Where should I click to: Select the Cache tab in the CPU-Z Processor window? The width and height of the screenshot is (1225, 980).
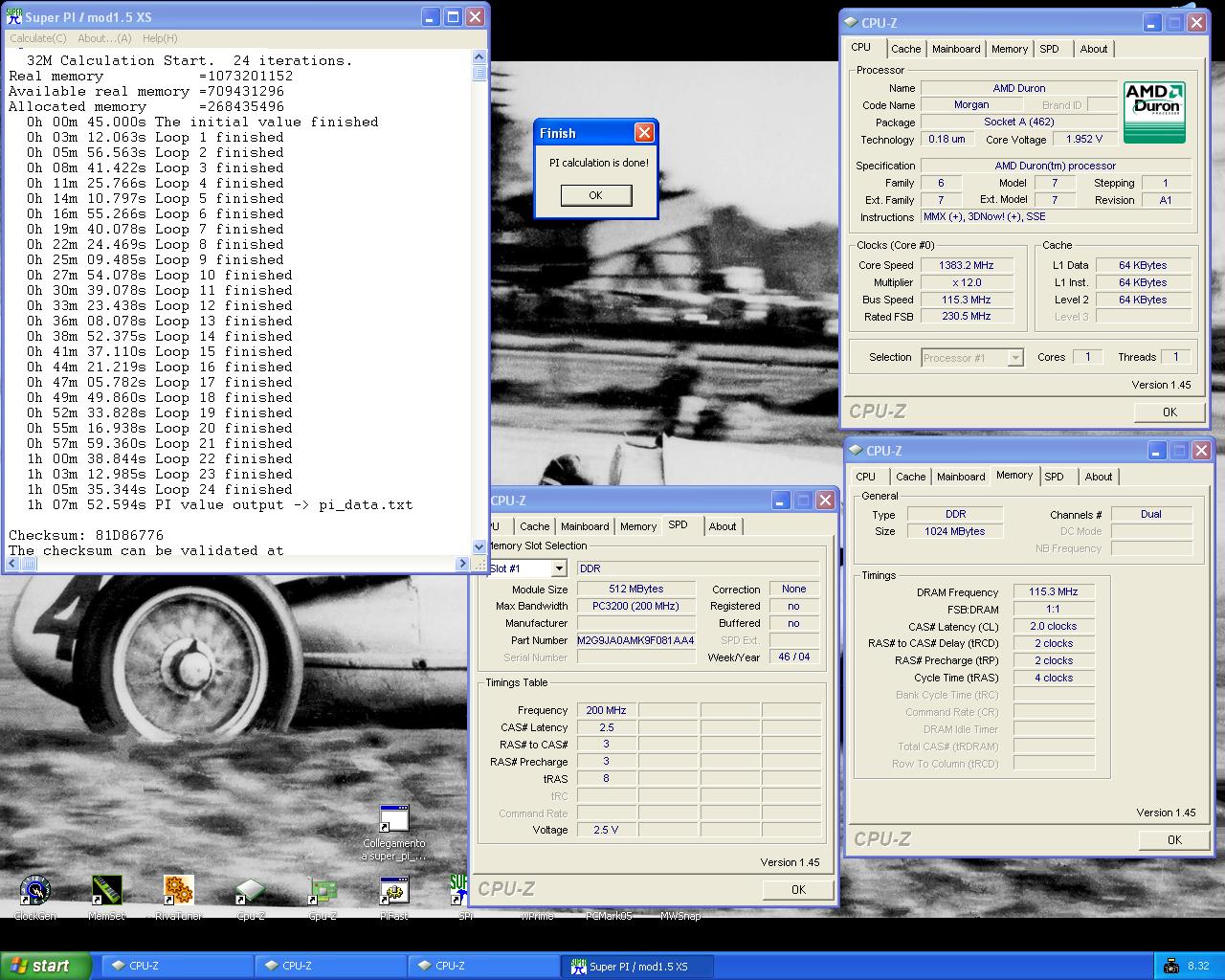pos(905,49)
